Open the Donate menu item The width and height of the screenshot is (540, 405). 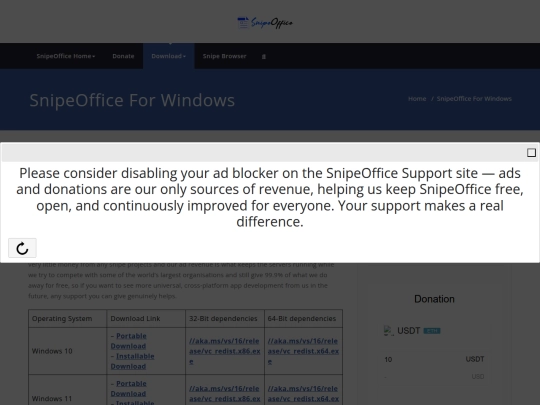coord(123,56)
